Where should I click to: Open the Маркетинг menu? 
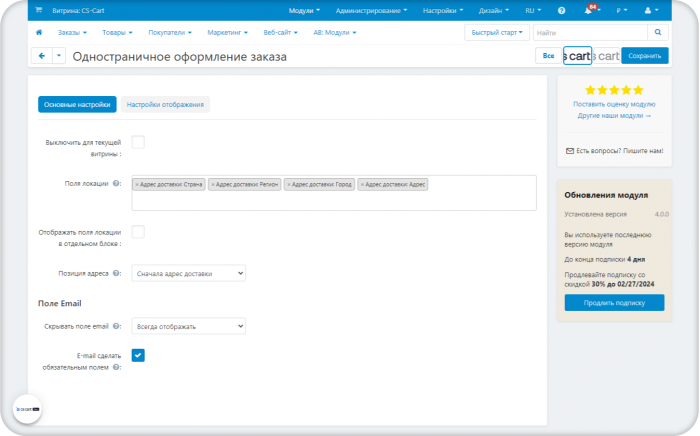coord(227,32)
